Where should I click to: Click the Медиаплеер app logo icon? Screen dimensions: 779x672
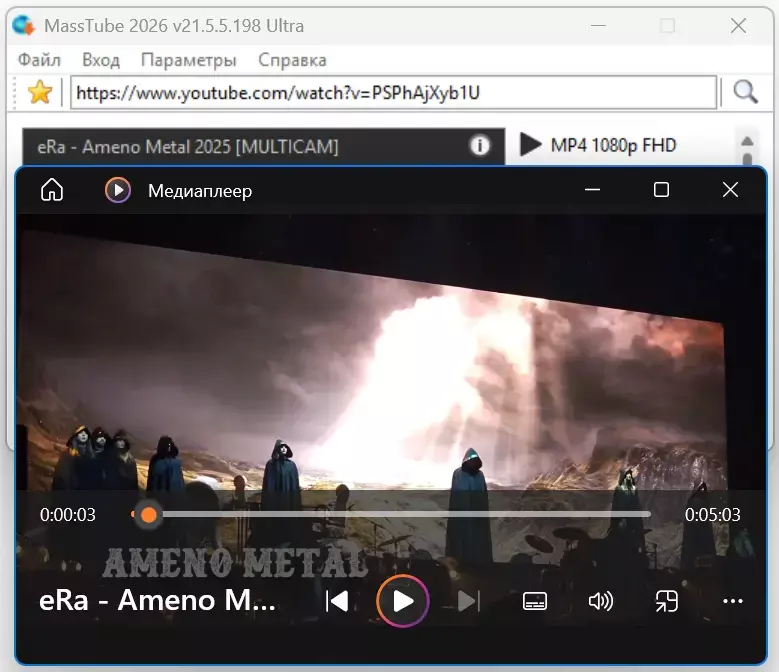pyautogui.click(x=118, y=190)
